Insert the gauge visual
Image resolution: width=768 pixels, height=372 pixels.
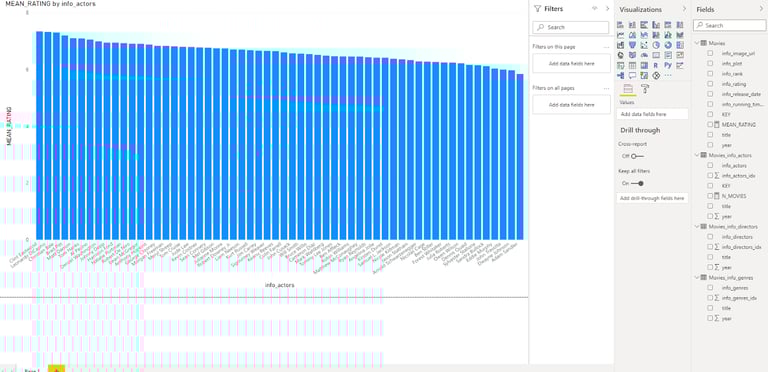pos(644,55)
